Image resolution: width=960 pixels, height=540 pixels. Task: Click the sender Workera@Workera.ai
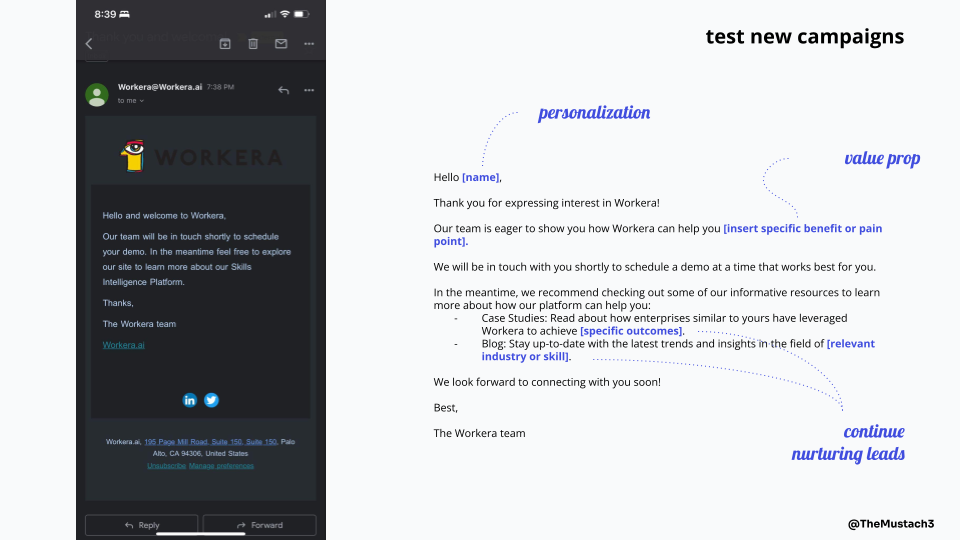pyautogui.click(x=160, y=87)
